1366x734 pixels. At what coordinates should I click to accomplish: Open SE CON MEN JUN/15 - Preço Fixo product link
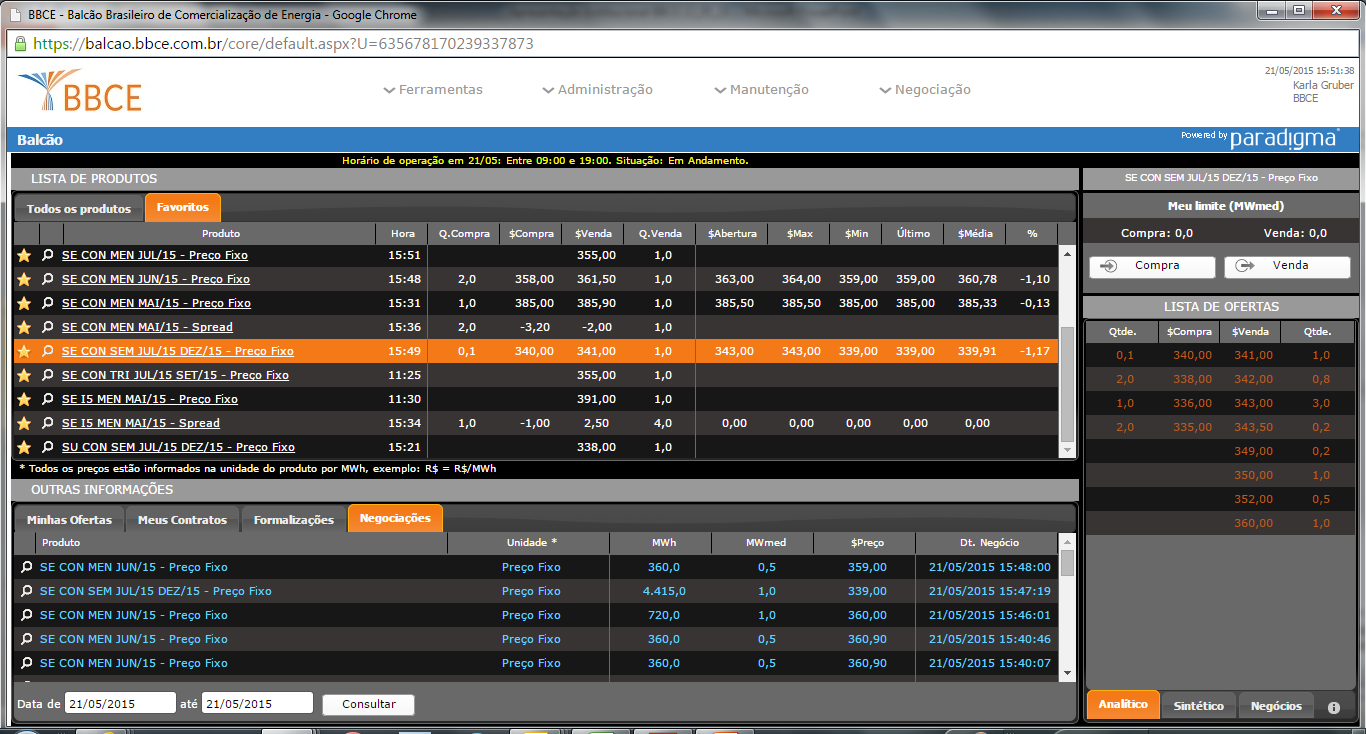click(156, 279)
